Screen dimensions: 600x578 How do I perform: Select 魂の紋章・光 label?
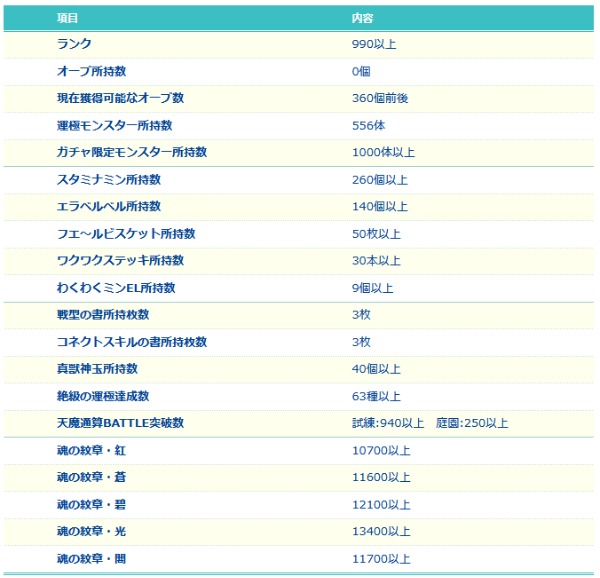[91, 531]
